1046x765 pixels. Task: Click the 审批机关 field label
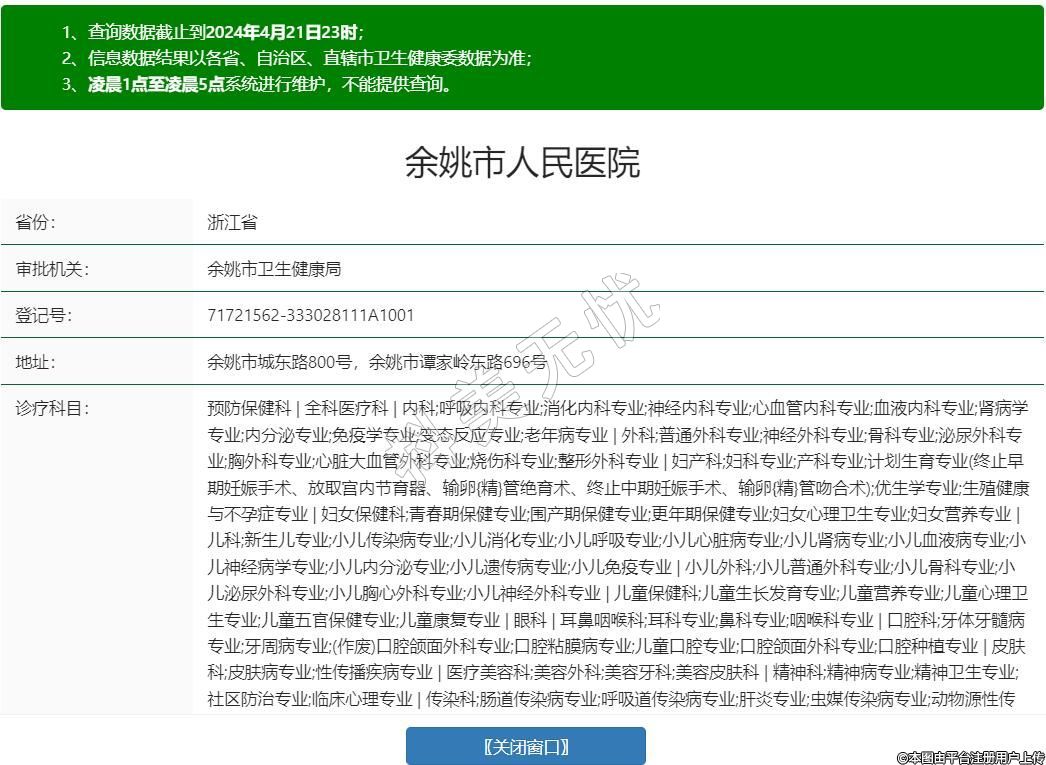pyautogui.click(x=51, y=270)
